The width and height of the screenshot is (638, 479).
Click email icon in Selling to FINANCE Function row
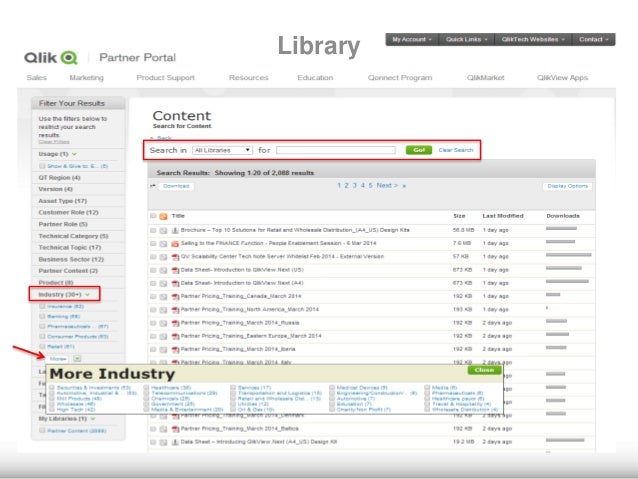tap(163, 244)
